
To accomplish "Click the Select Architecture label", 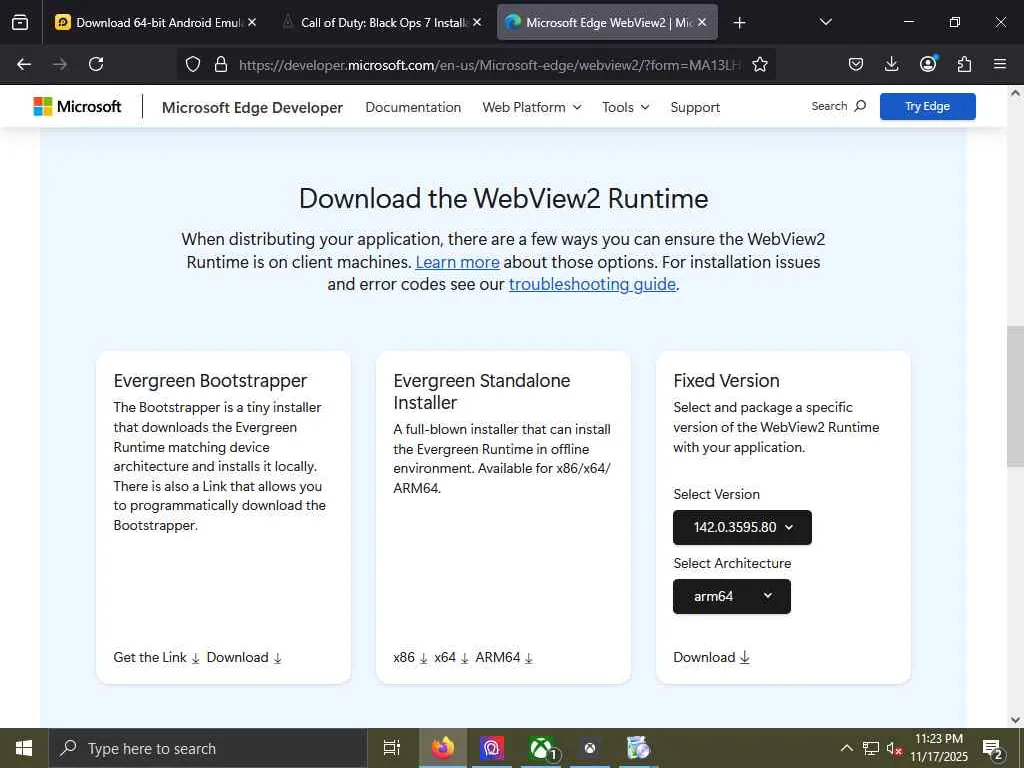I will click(732, 563).
